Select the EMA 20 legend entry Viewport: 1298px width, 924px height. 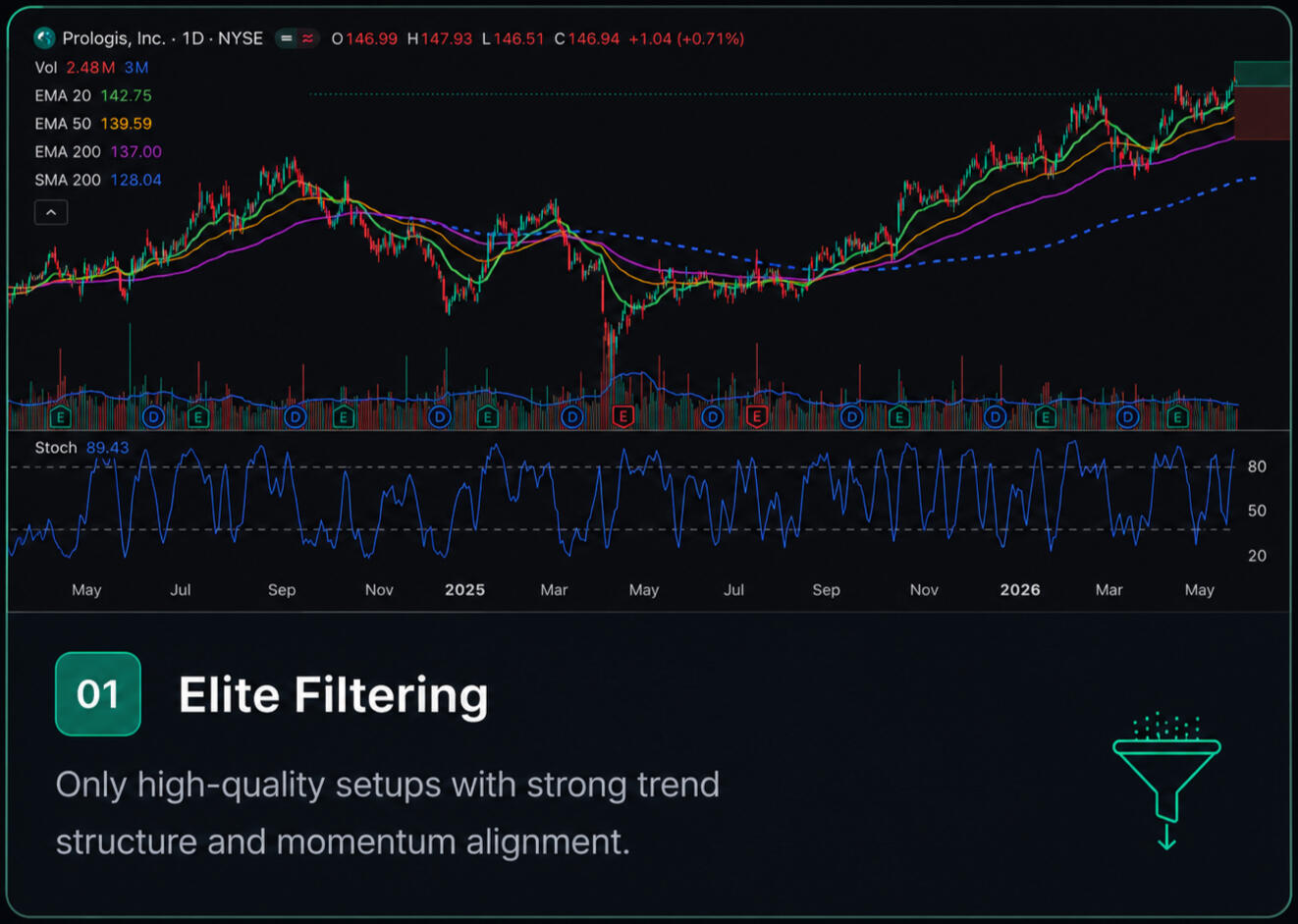[x=93, y=95]
